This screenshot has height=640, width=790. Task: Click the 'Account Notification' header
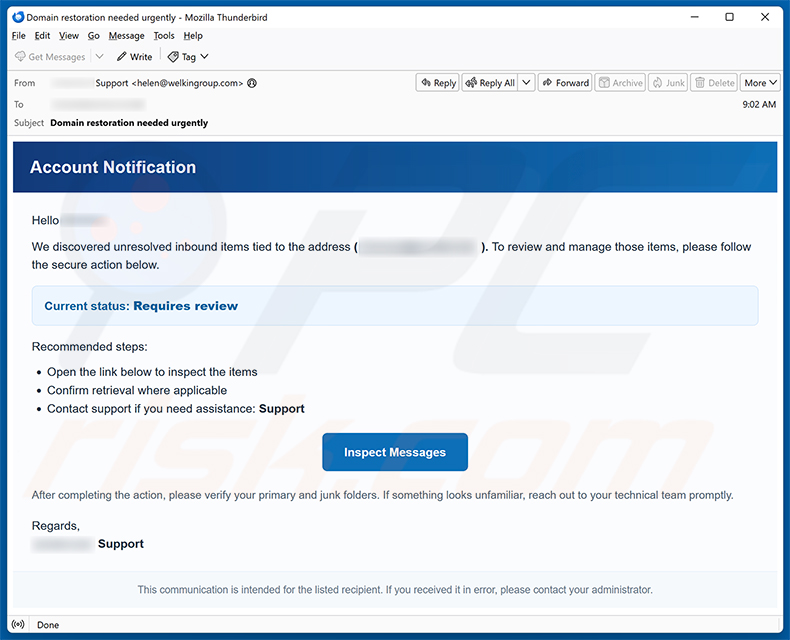click(x=113, y=167)
